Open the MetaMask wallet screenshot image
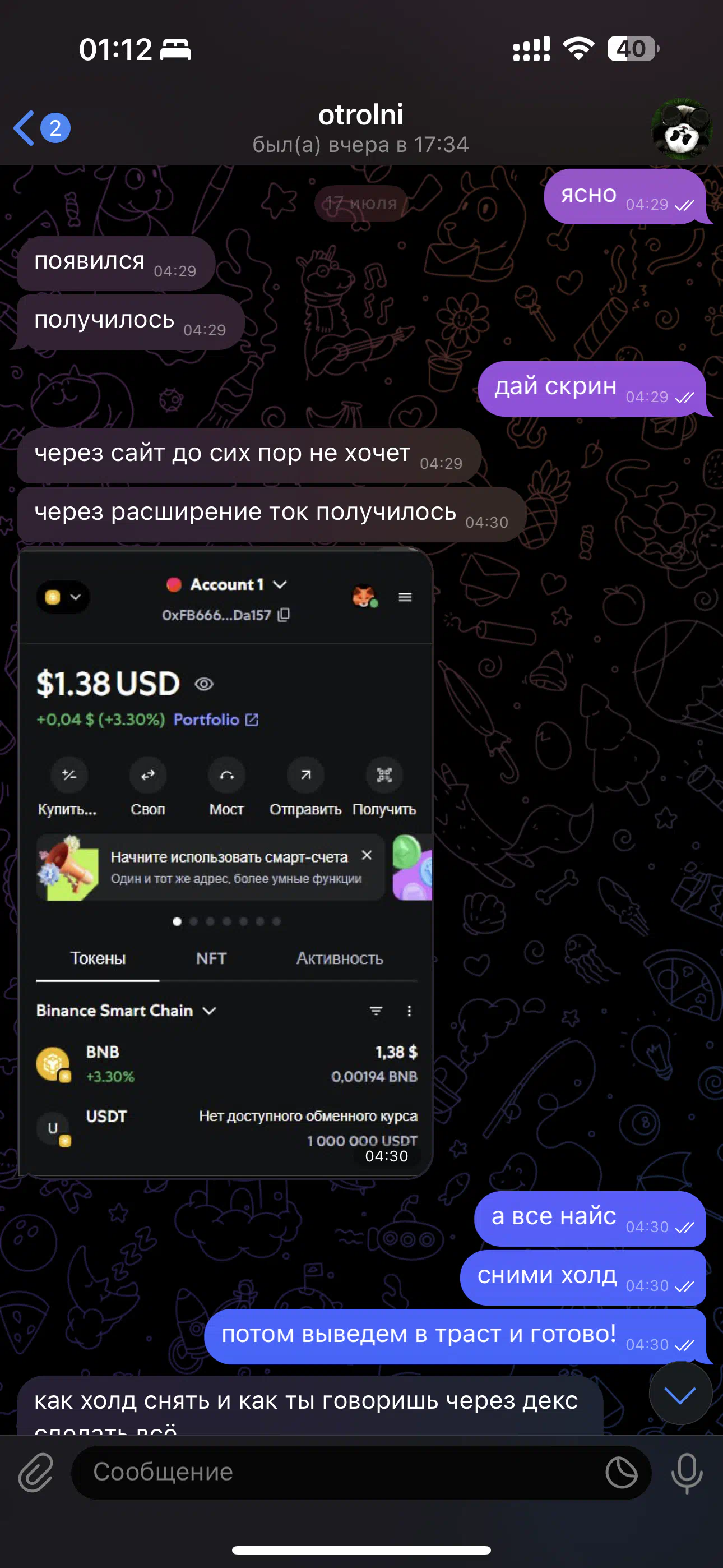 click(x=226, y=861)
